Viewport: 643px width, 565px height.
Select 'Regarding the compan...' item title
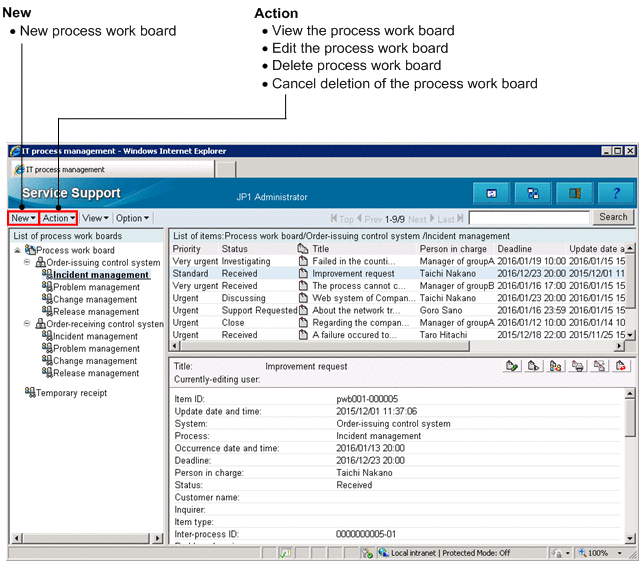[x=361, y=323]
